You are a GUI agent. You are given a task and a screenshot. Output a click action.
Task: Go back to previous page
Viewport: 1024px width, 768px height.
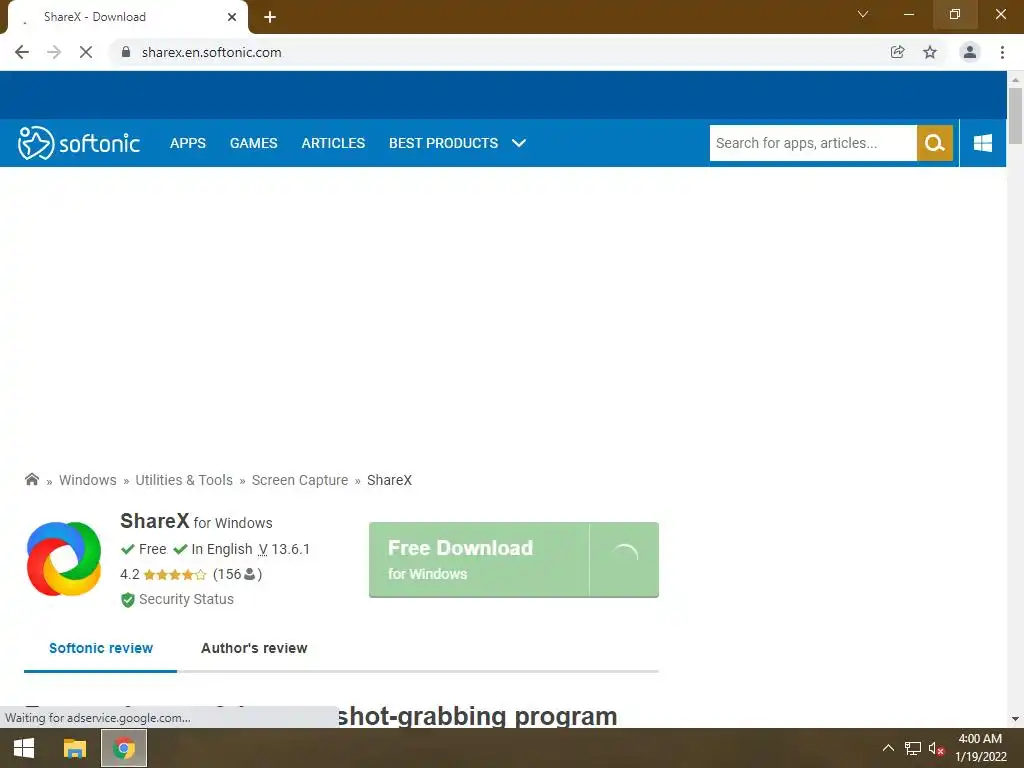[x=22, y=52]
